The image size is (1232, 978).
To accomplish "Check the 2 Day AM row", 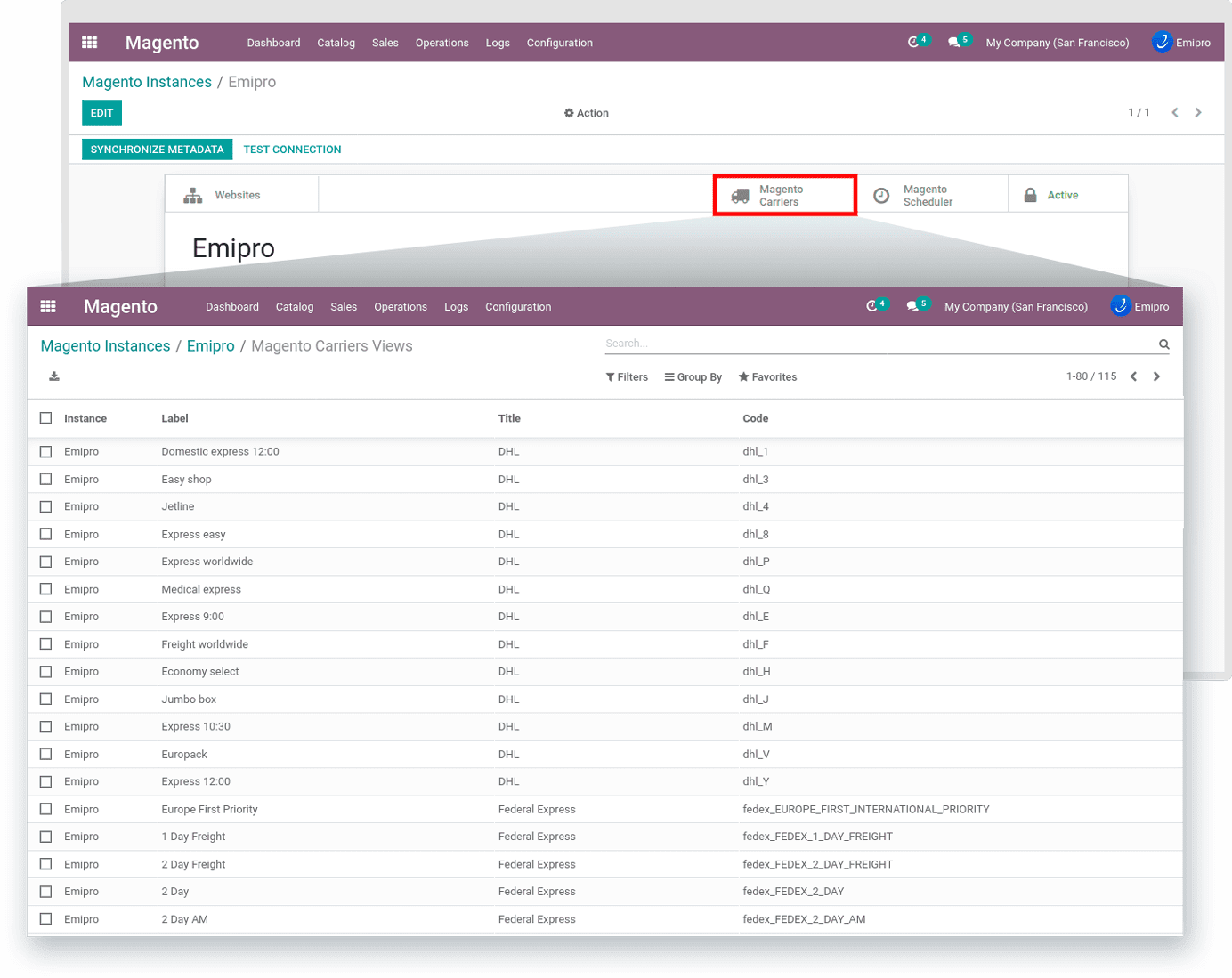I will click(x=46, y=919).
